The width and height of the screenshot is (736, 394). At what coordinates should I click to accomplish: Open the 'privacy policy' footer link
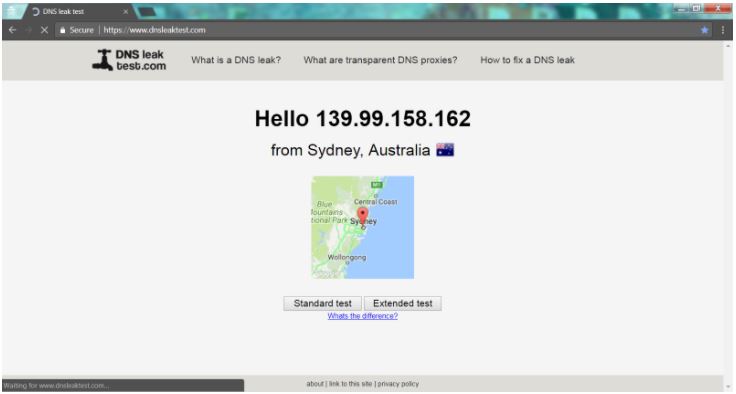(x=398, y=384)
